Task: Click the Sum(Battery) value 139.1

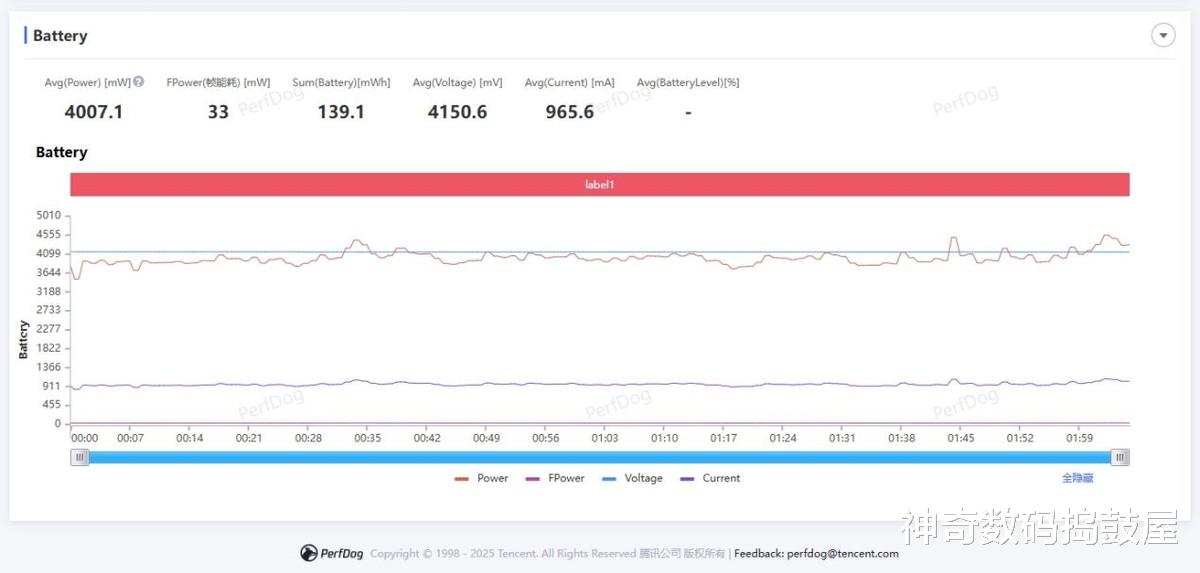Action: pos(341,112)
